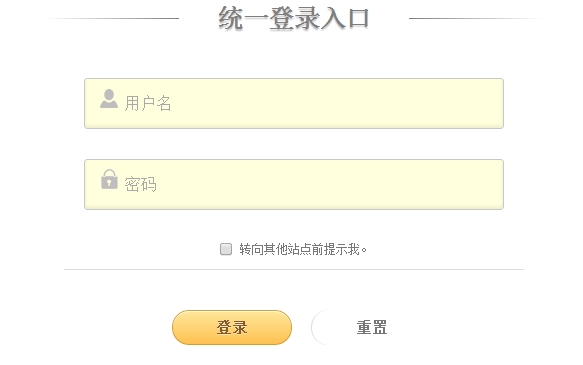
Task: Tick the warn-before-redirect checkbox box
Action: (x=226, y=249)
